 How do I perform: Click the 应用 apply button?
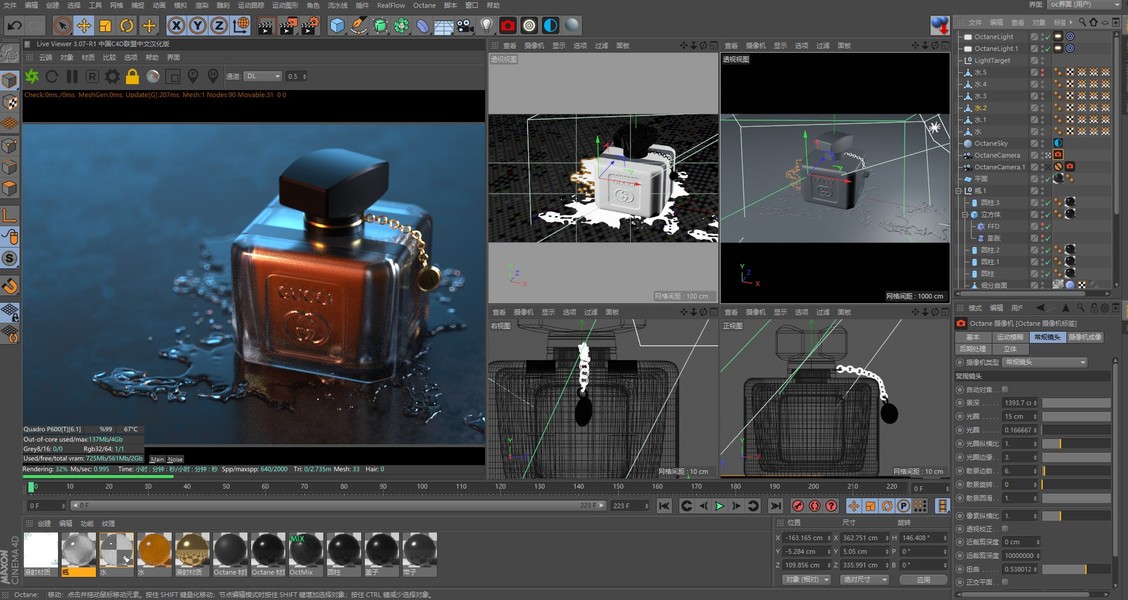(x=923, y=579)
